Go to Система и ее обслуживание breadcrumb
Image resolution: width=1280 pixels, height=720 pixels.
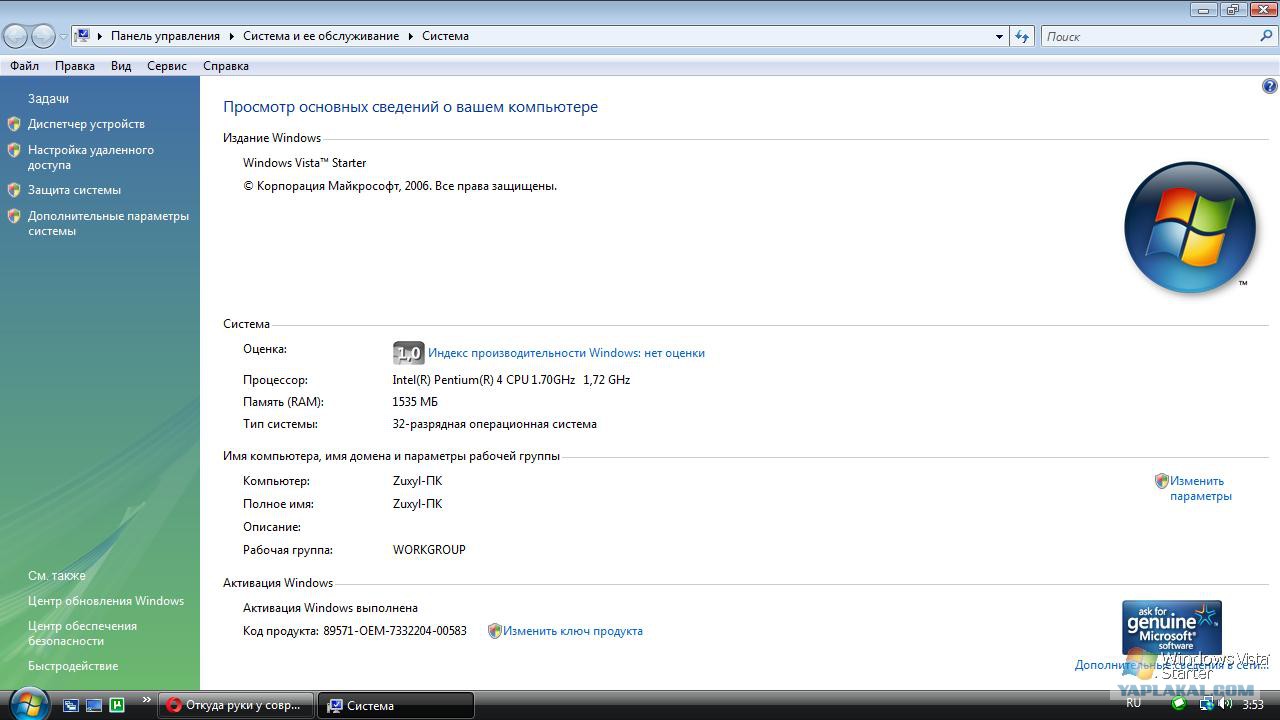(x=321, y=36)
